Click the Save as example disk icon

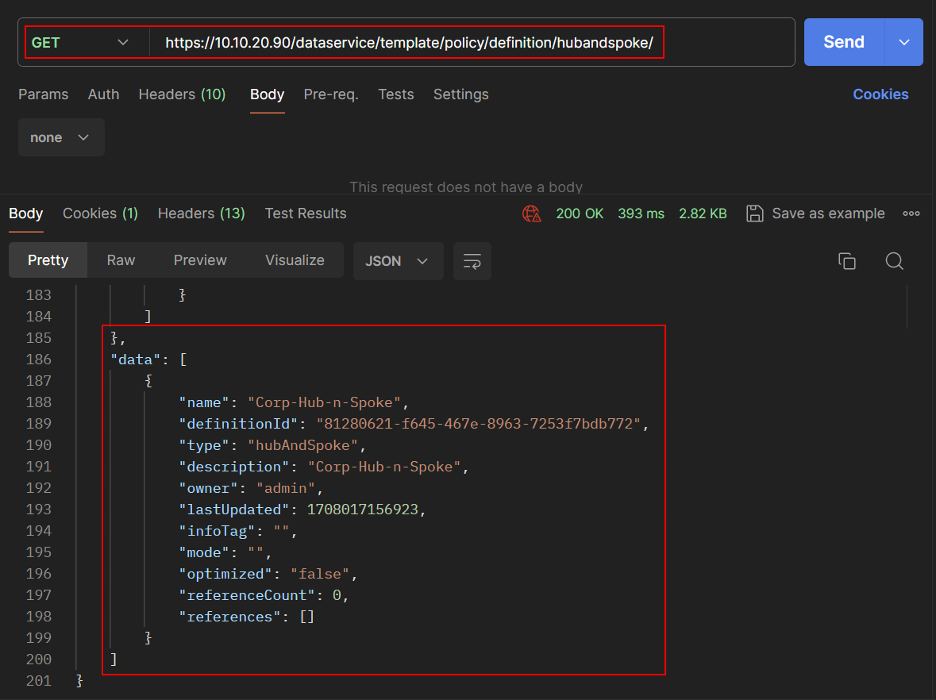tap(755, 213)
